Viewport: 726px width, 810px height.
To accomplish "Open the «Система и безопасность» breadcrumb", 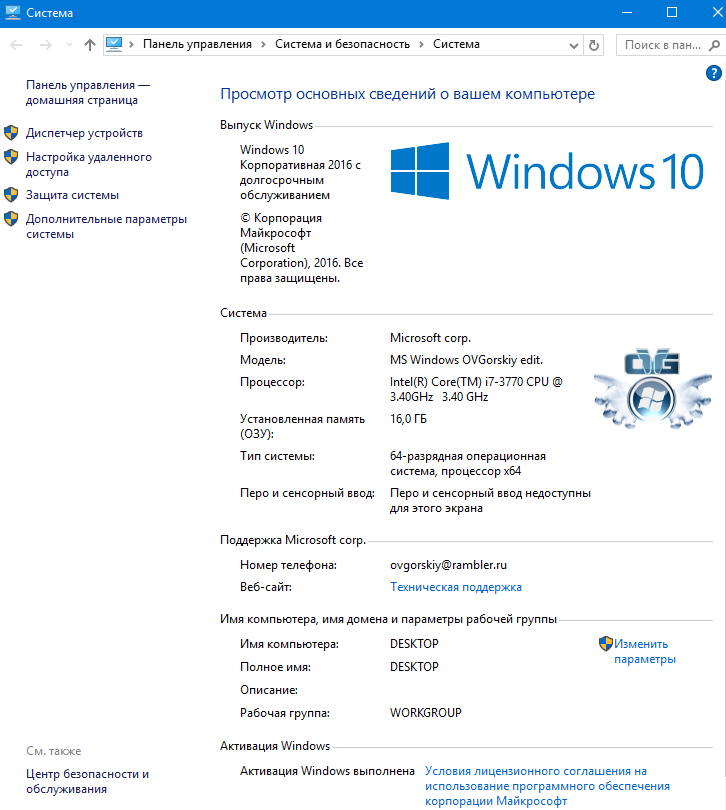I will click(x=342, y=44).
